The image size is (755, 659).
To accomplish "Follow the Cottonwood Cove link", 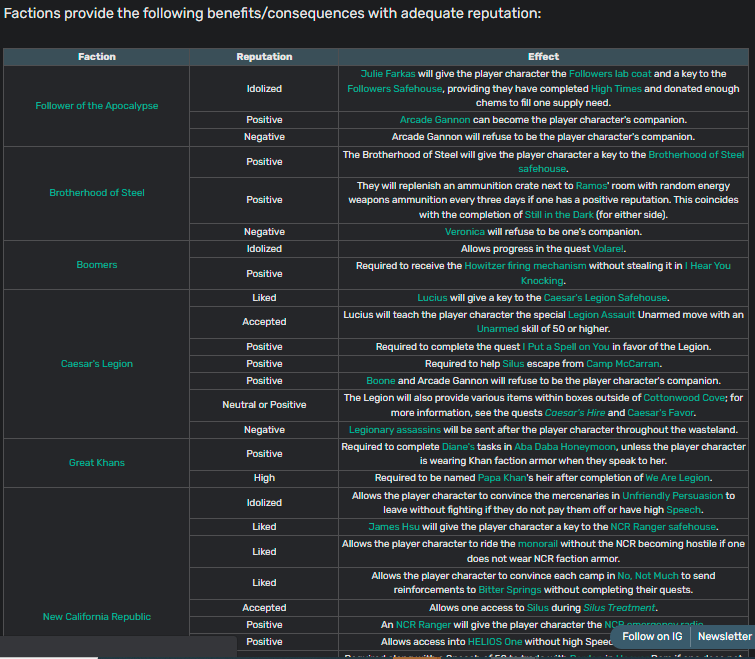I will pos(684,398).
